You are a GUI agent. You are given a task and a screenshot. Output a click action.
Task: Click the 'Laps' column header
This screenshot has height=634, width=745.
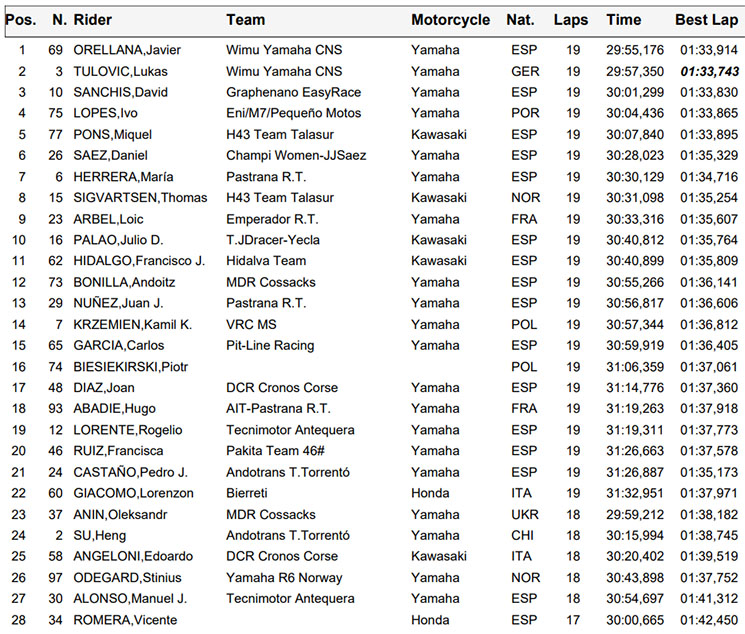point(571,20)
